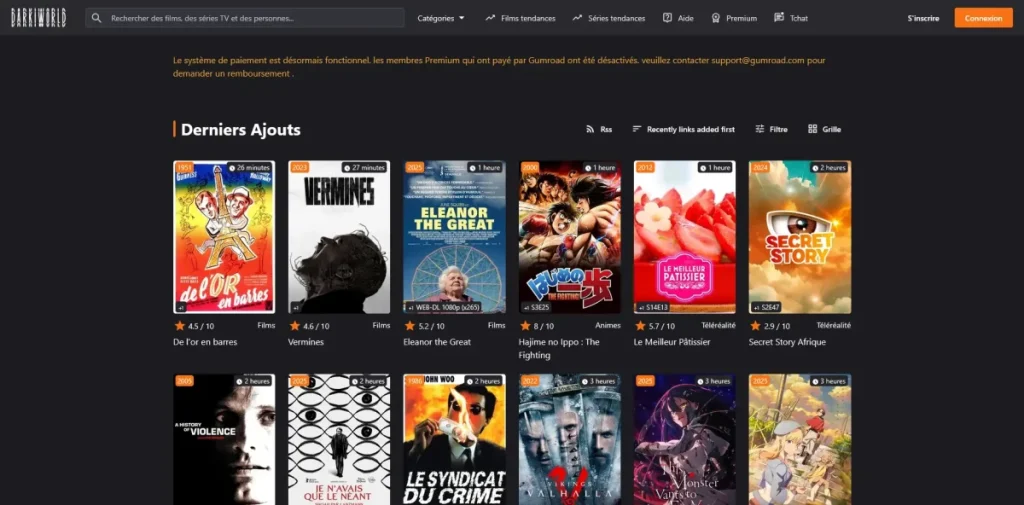Viewport: 1024px width, 505px height.
Task: Focus the film and series search field
Action: [x=245, y=18]
